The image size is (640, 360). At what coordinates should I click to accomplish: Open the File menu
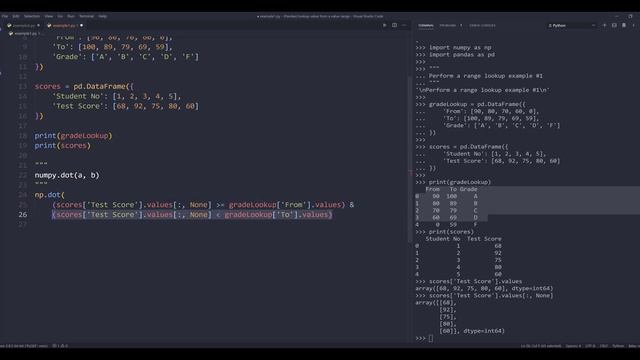pyautogui.click(x=5, y=16)
